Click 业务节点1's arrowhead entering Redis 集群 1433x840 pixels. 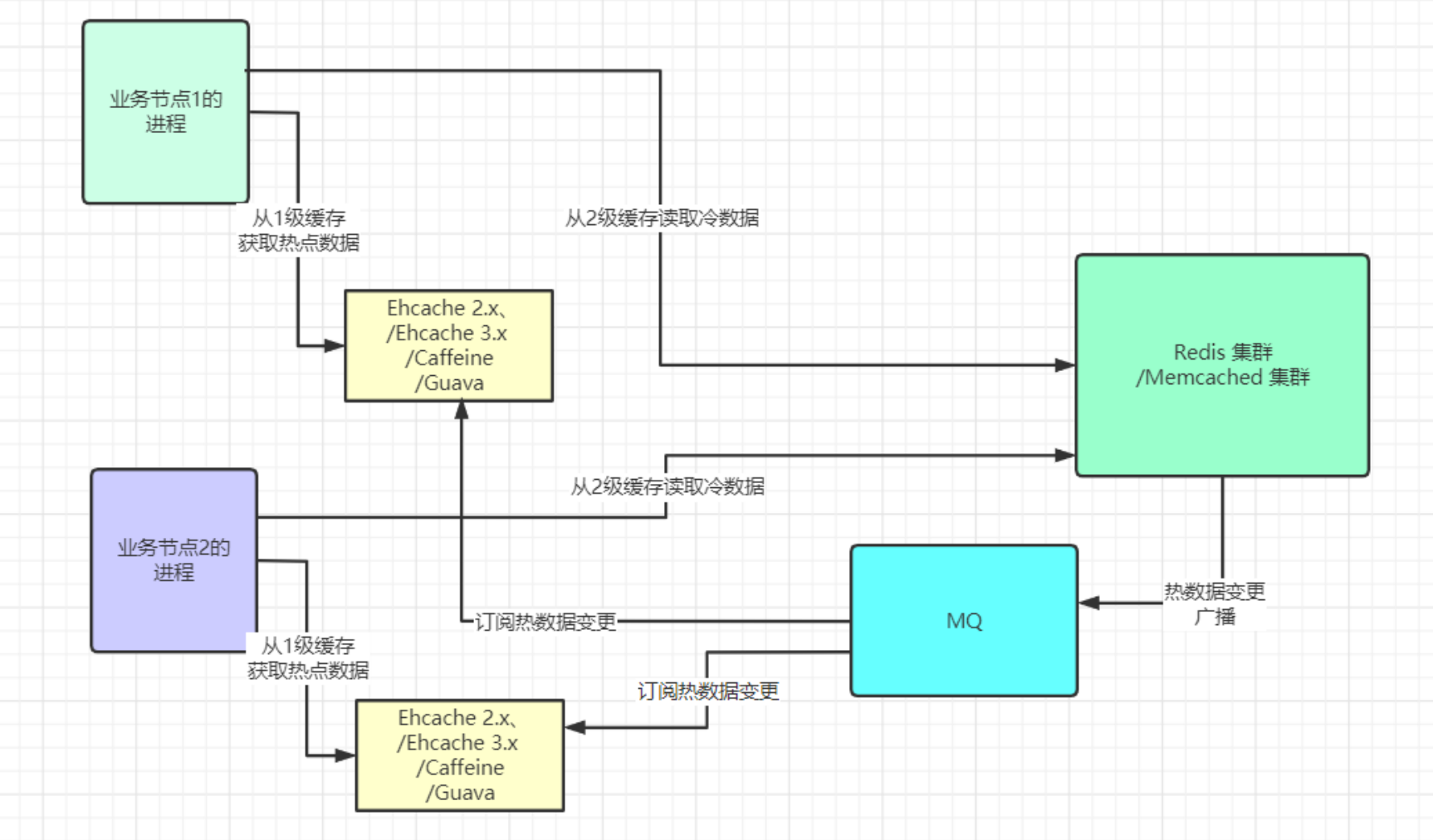pyautogui.click(x=1064, y=365)
